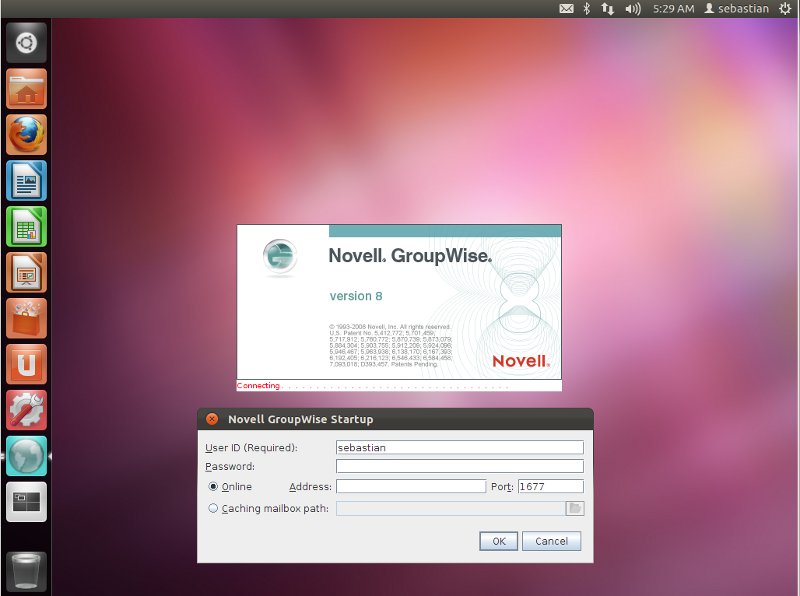800x596 pixels.
Task: Open the Home Folder launcher icon
Action: [x=27, y=89]
